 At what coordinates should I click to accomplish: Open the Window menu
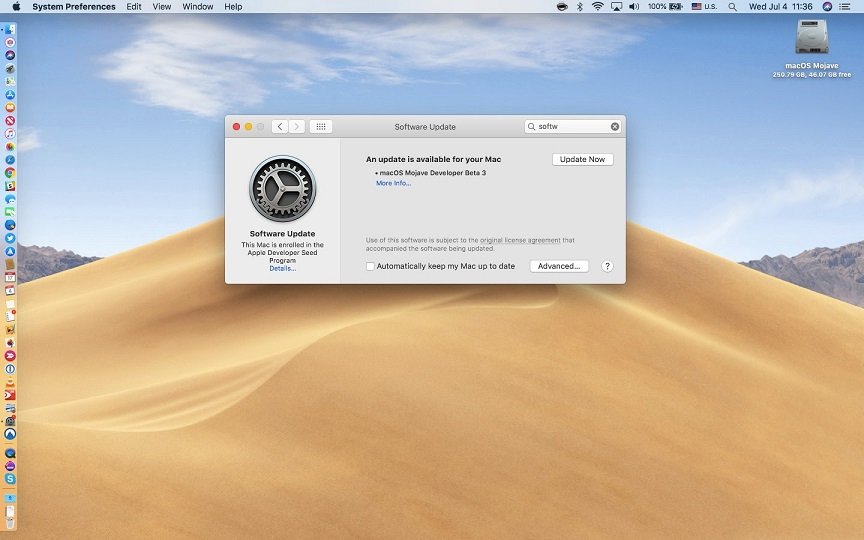[x=197, y=7]
